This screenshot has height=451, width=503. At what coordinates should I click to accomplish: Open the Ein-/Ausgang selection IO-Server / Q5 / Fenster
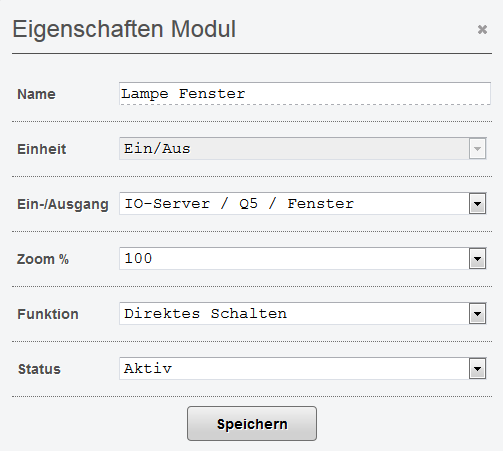pos(303,203)
